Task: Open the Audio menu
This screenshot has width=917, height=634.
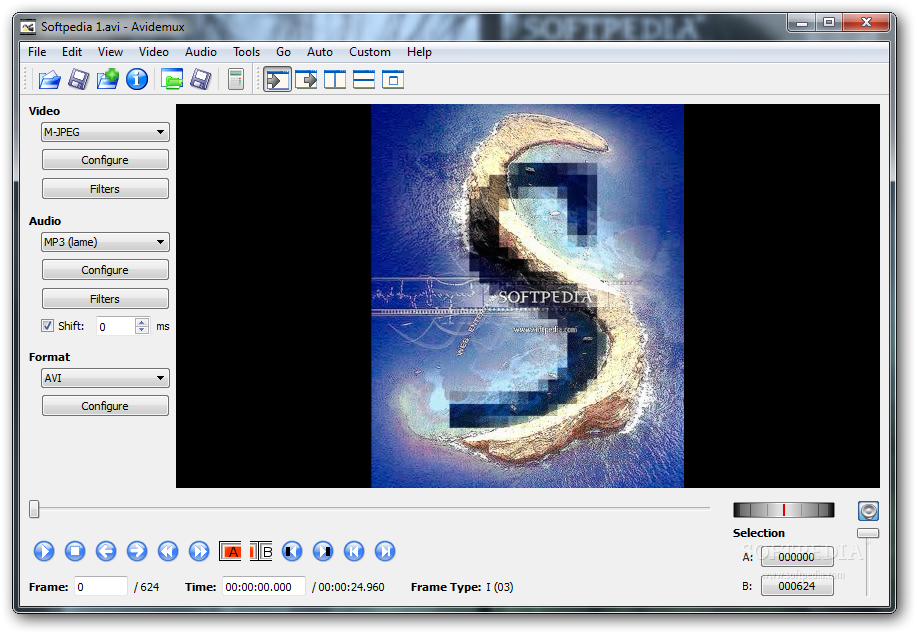Action: [x=201, y=52]
